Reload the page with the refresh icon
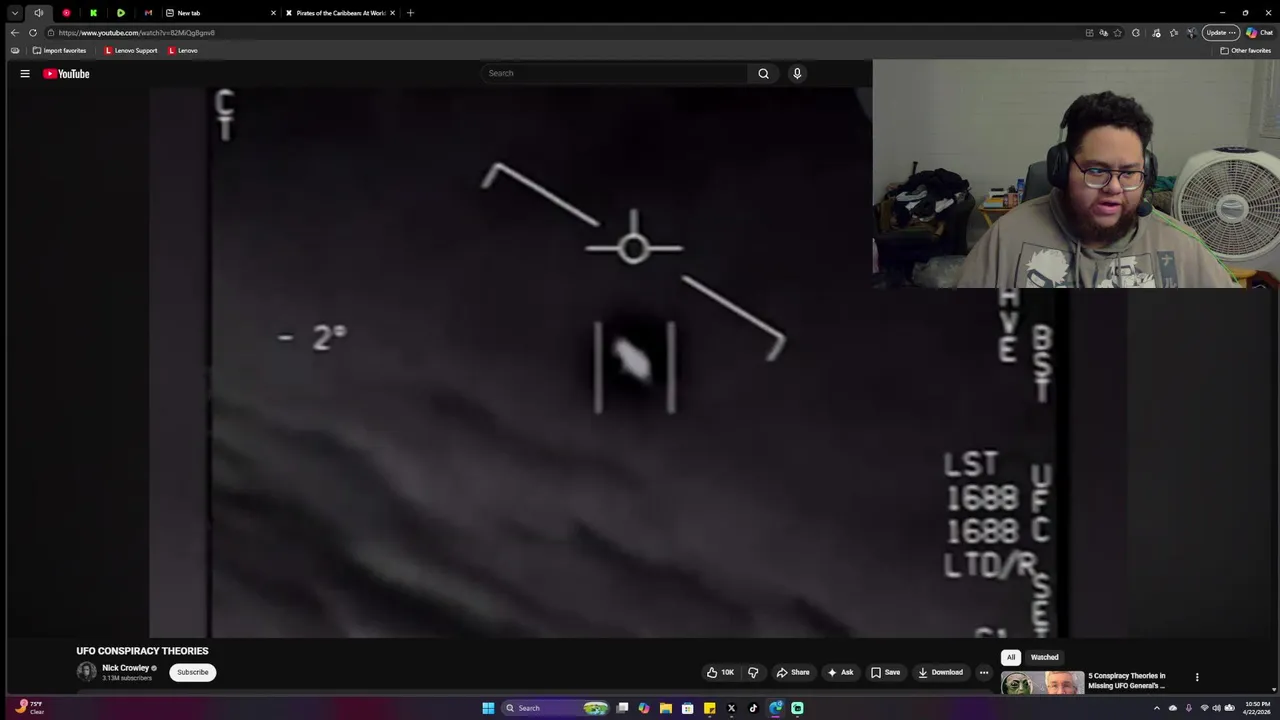This screenshot has width=1280, height=720. coord(33,32)
